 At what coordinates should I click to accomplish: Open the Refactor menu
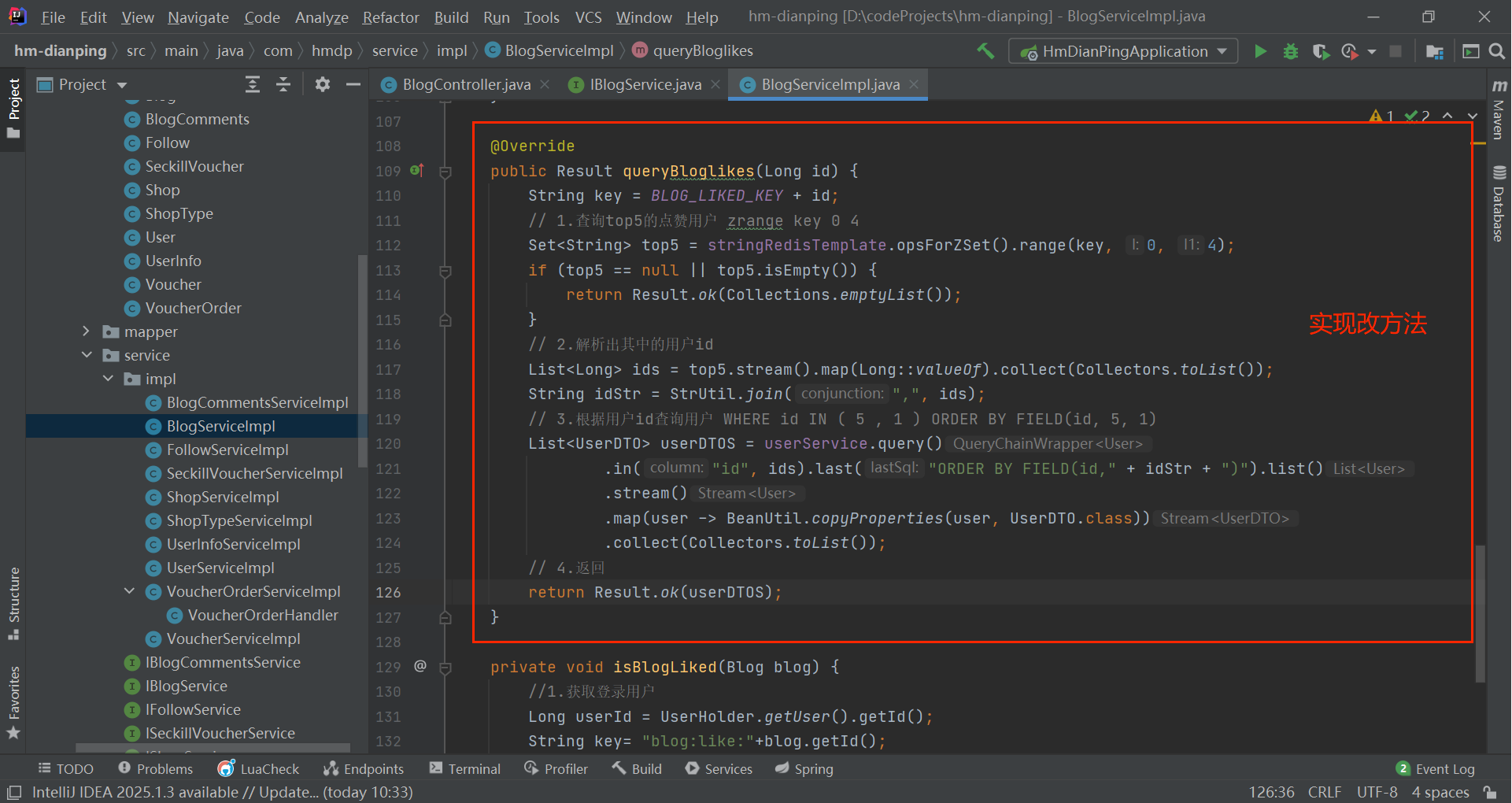tap(390, 17)
